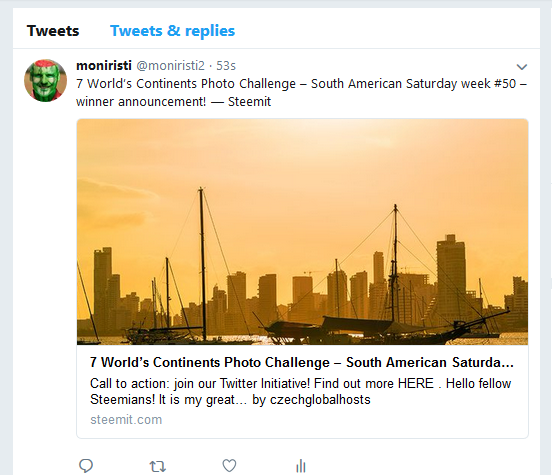The width and height of the screenshot is (552, 475).
Task: Open the @moniristi2 handle link
Action: tap(170, 65)
